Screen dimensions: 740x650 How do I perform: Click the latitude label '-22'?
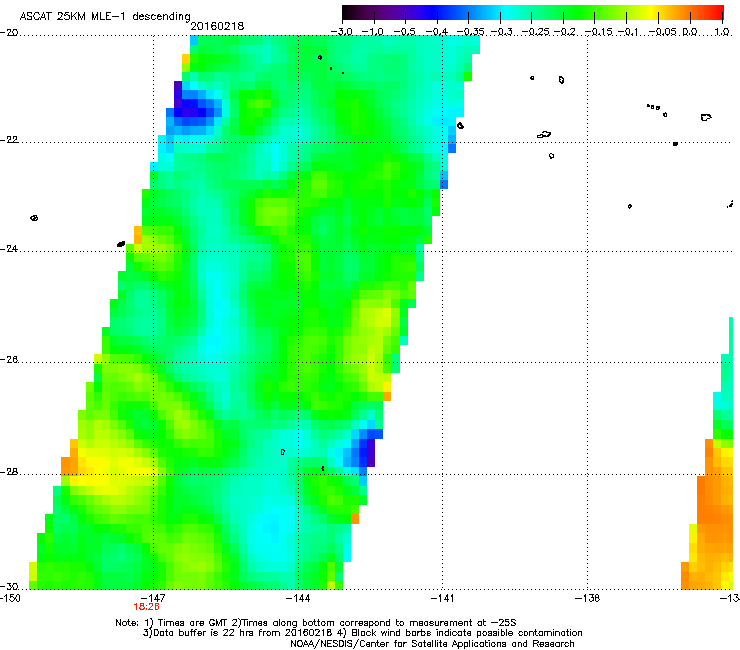tap(9, 140)
